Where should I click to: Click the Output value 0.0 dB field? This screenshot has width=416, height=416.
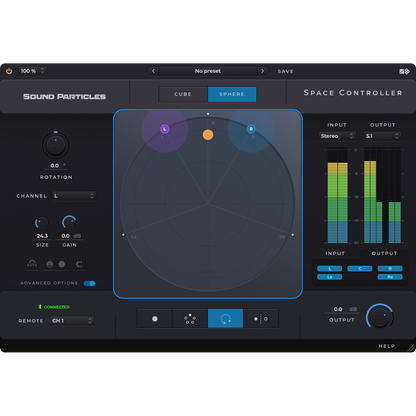tap(342, 309)
